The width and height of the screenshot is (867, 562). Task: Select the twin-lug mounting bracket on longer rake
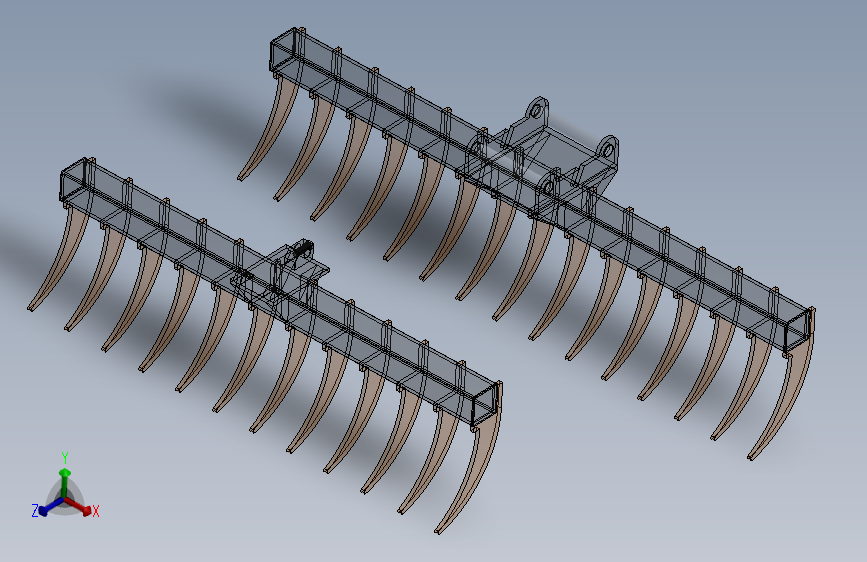click(x=544, y=160)
